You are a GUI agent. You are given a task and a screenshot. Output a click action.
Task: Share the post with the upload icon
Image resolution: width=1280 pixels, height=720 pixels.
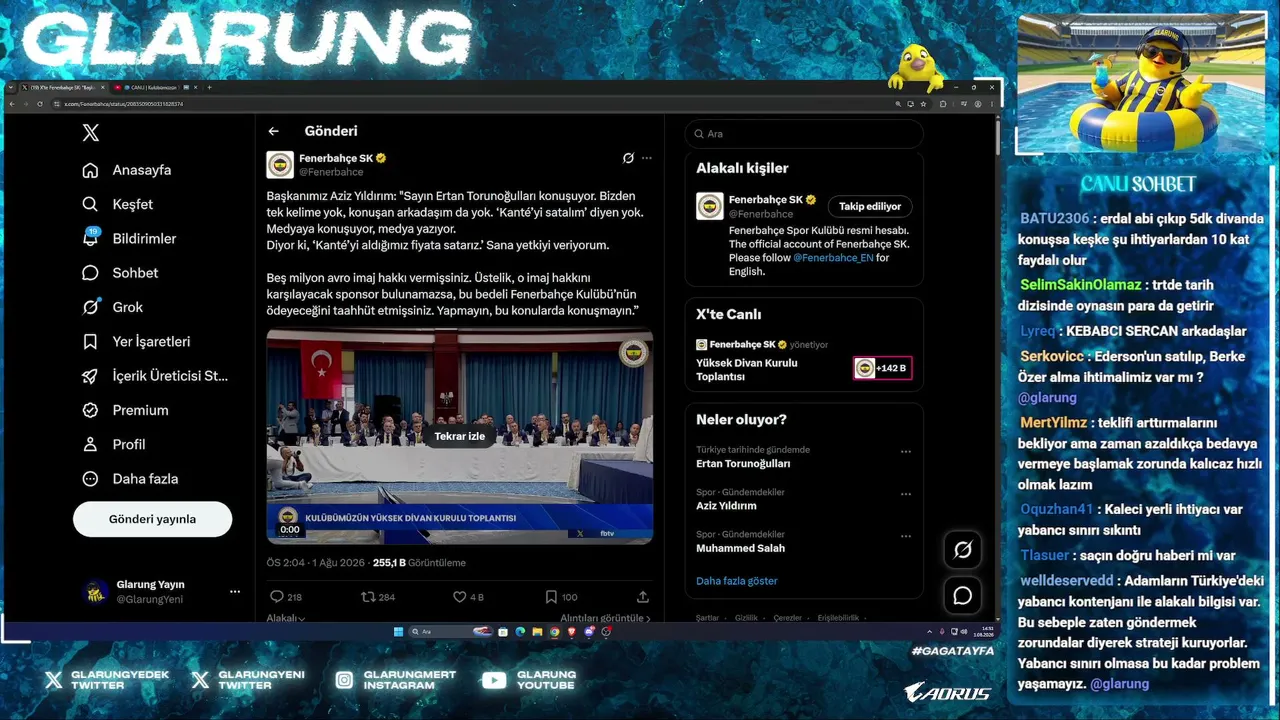click(643, 597)
